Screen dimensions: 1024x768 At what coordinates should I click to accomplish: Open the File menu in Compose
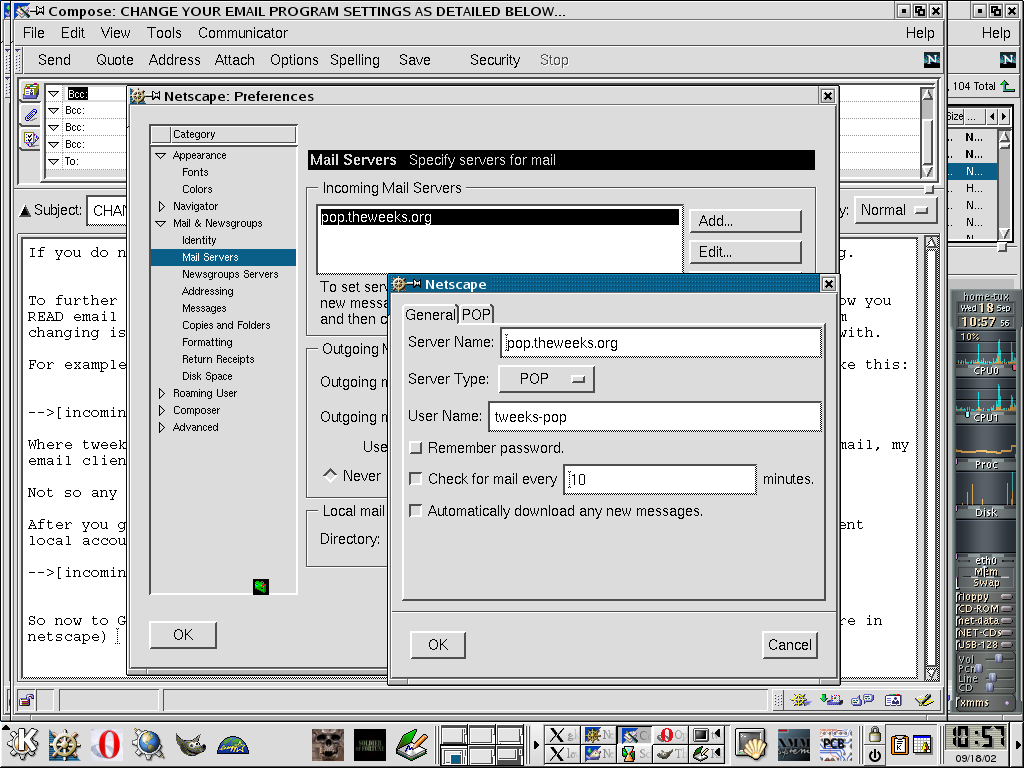(x=33, y=33)
